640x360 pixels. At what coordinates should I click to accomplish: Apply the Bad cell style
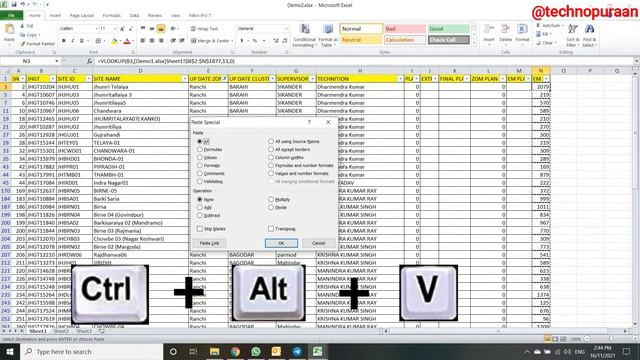point(404,29)
